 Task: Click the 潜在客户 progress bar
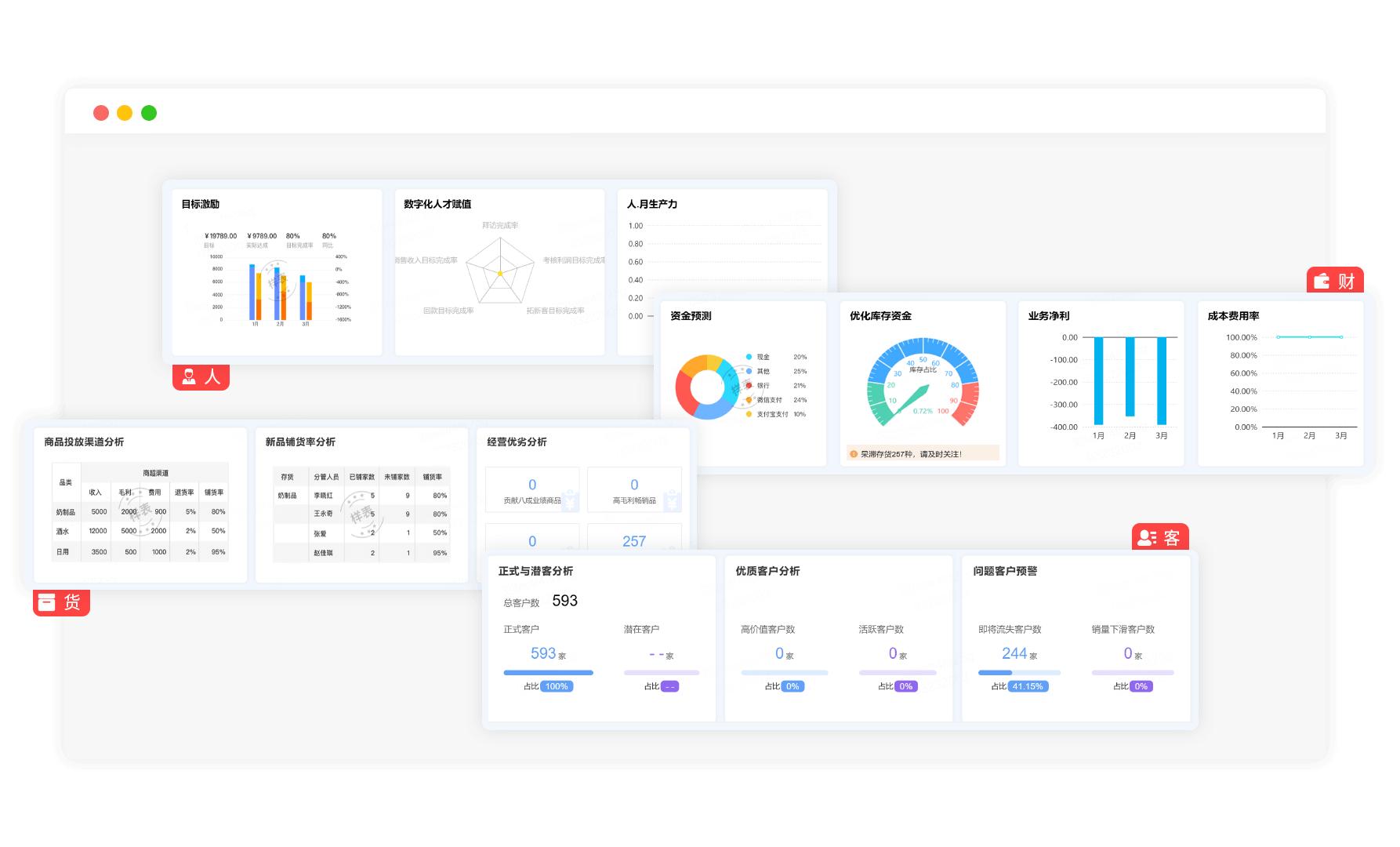pos(662,673)
